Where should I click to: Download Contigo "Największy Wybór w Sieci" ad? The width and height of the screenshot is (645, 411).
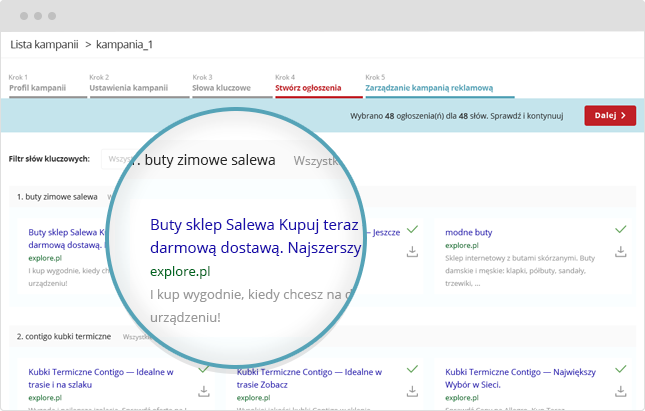click(621, 391)
